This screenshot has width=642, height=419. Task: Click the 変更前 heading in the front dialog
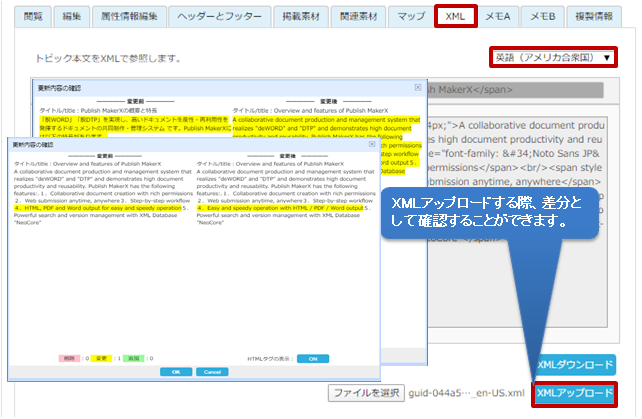coord(105,156)
